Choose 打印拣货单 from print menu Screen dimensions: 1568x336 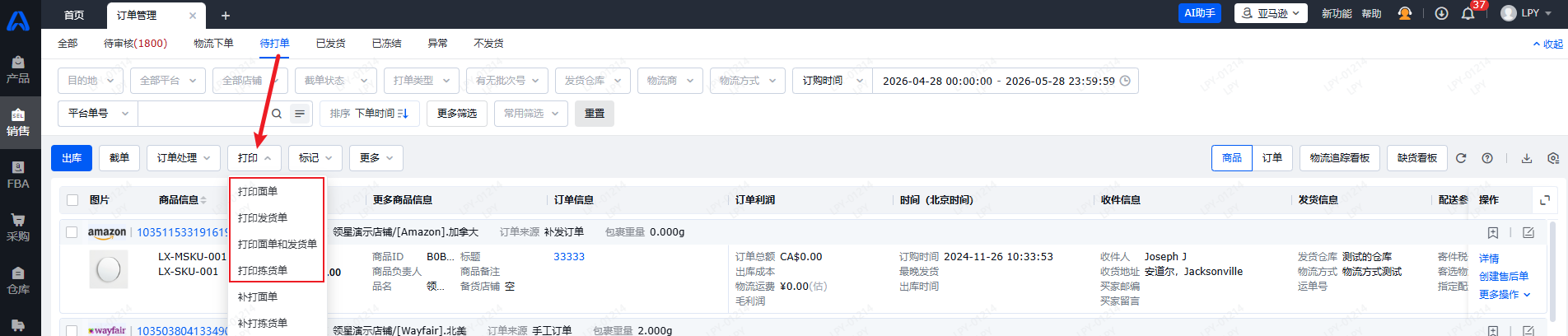277,270
